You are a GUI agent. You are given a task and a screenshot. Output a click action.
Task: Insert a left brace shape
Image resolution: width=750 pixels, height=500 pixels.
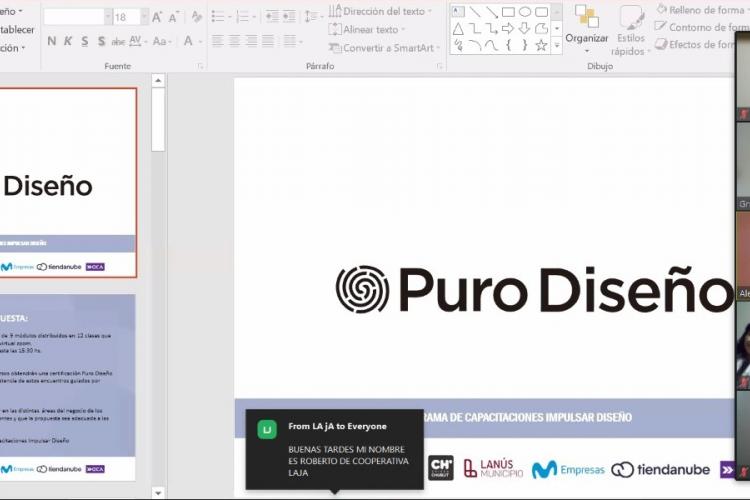[x=508, y=45]
